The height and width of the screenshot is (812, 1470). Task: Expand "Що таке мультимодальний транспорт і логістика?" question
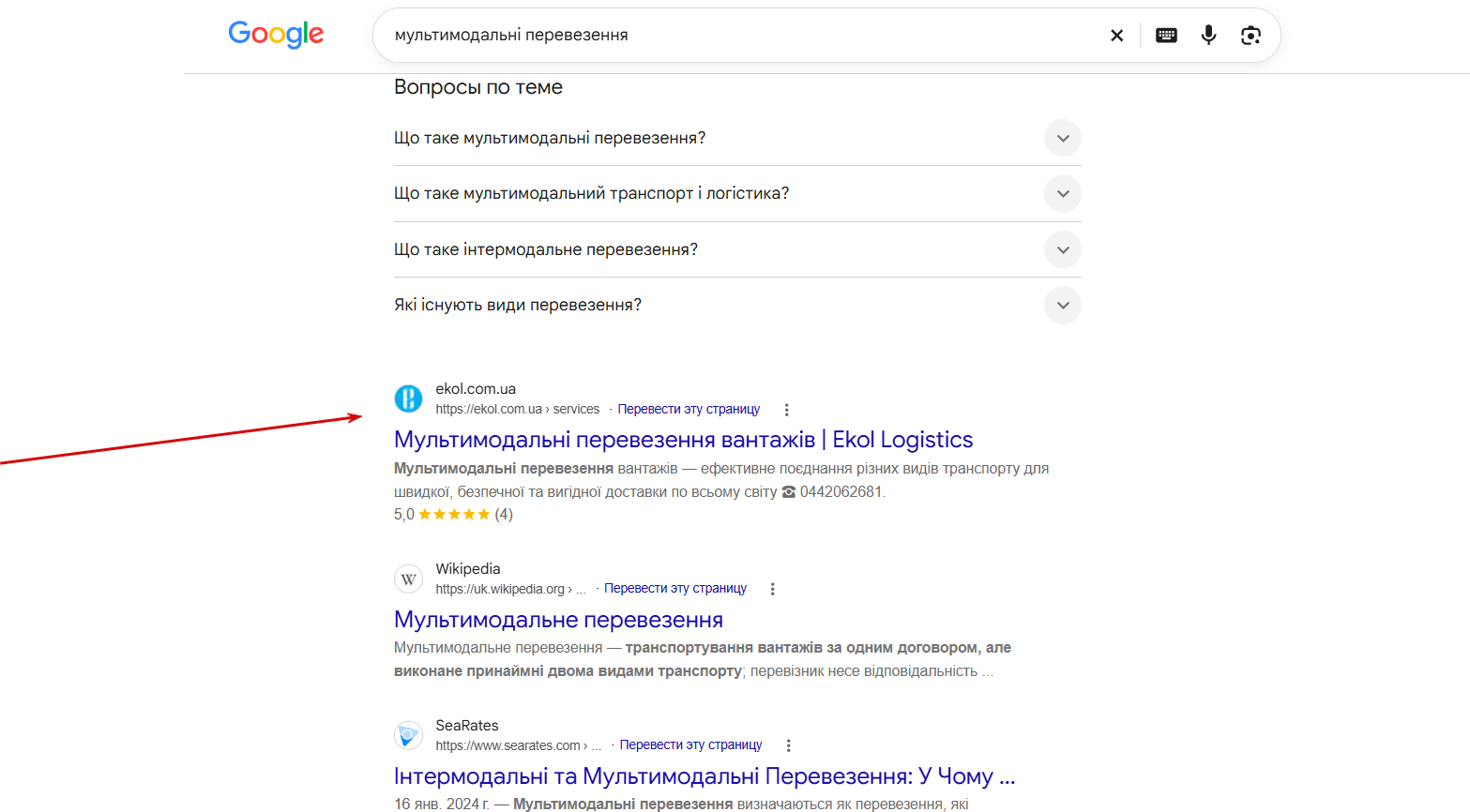[737, 193]
